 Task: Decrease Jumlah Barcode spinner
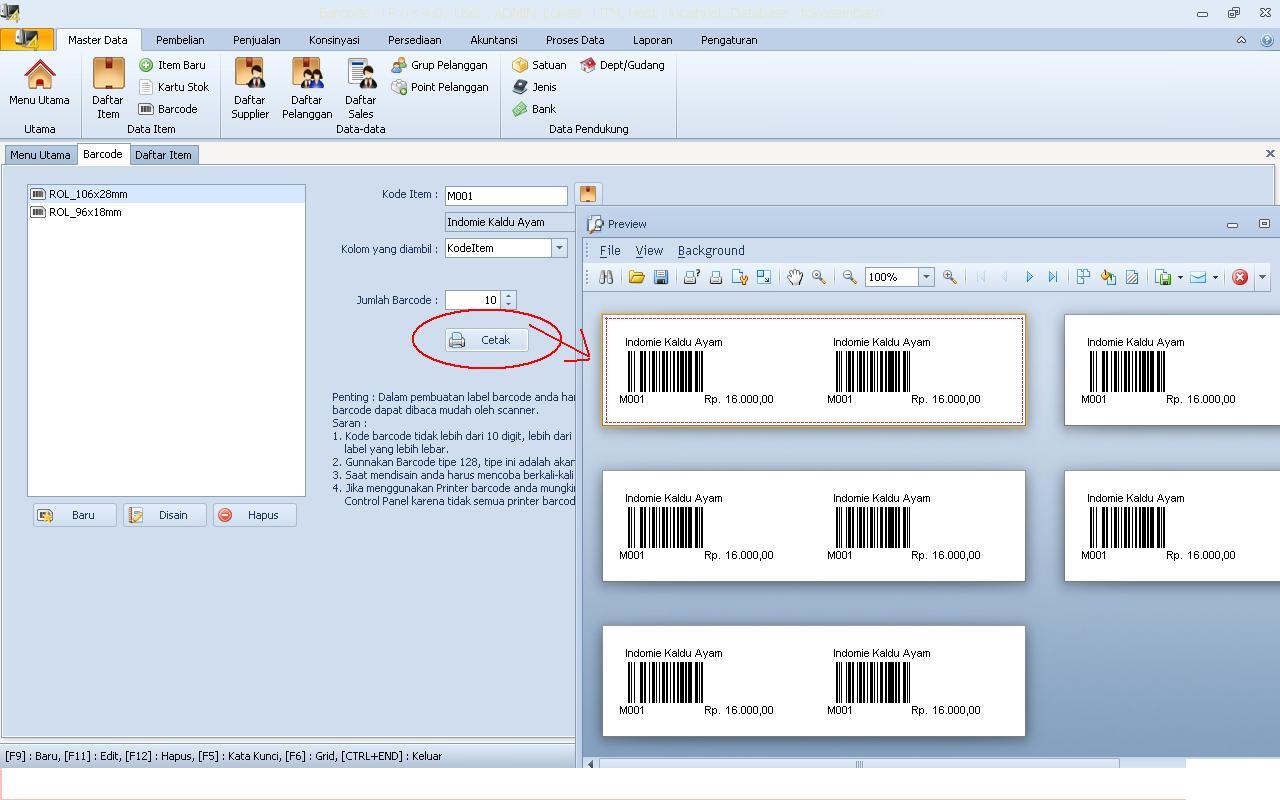click(509, 304)
